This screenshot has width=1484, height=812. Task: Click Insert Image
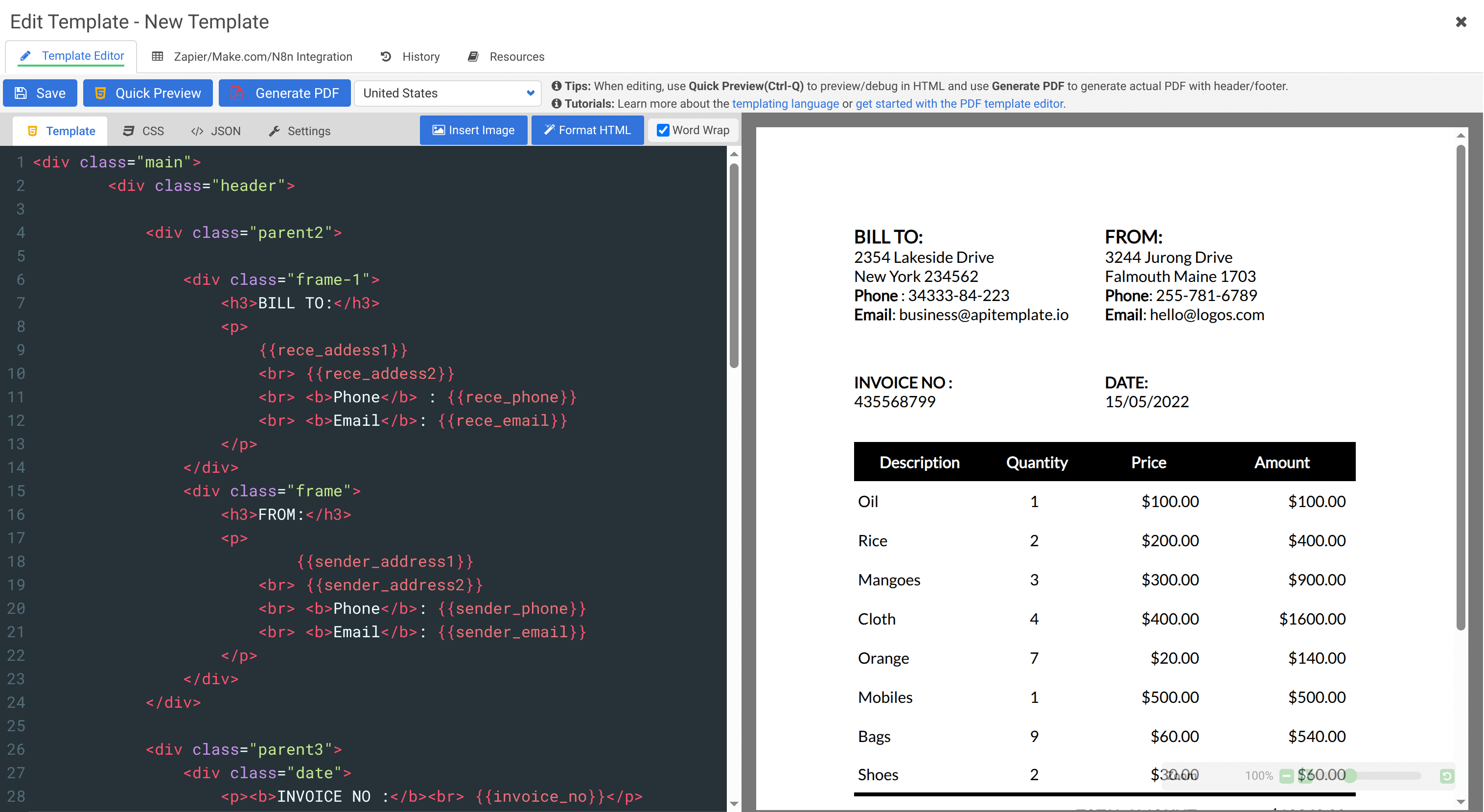point(473,130)
